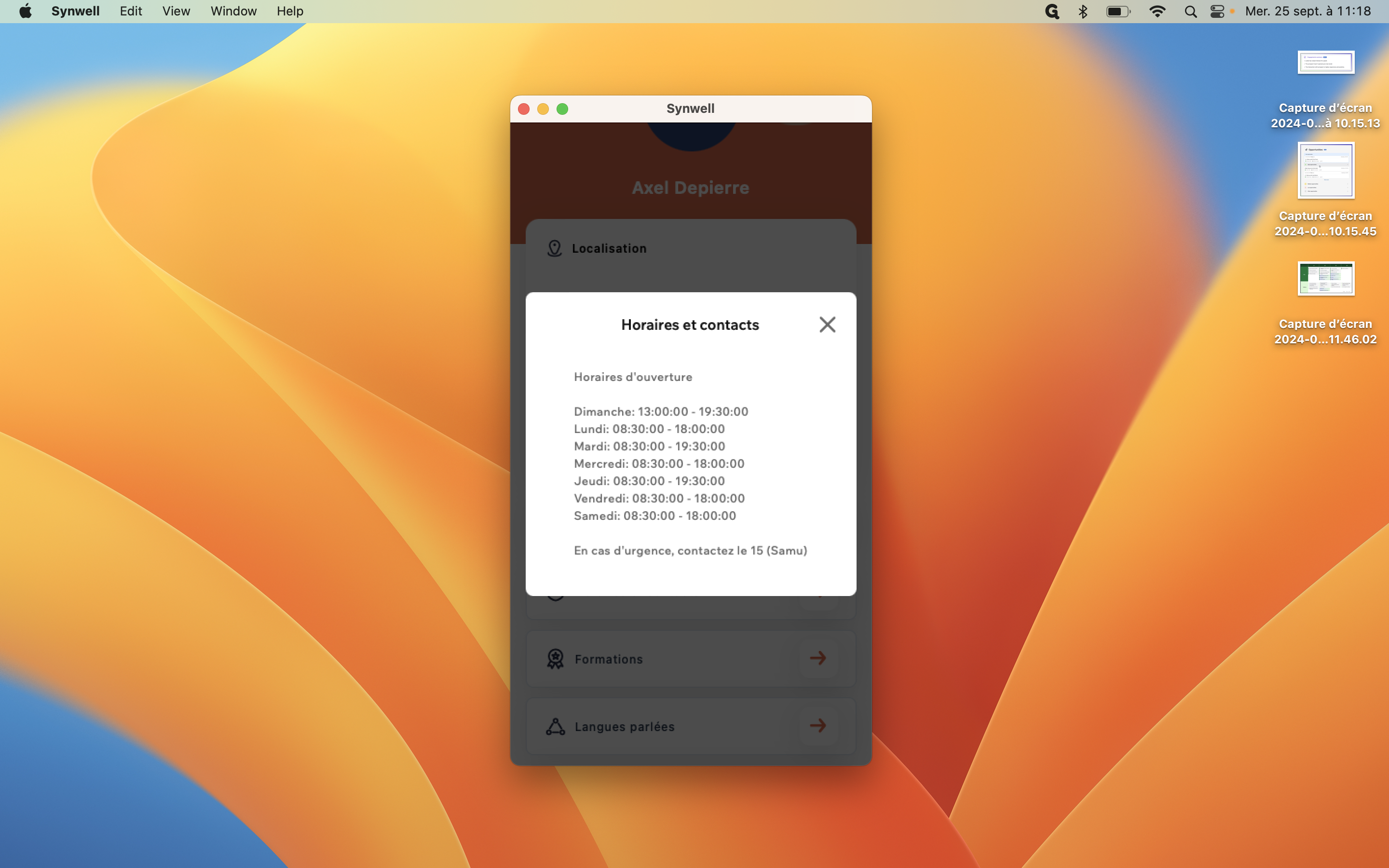Click the Langues parlées nodes icon
Viewport: 1389px width, 868px height.
pos(555,726)
